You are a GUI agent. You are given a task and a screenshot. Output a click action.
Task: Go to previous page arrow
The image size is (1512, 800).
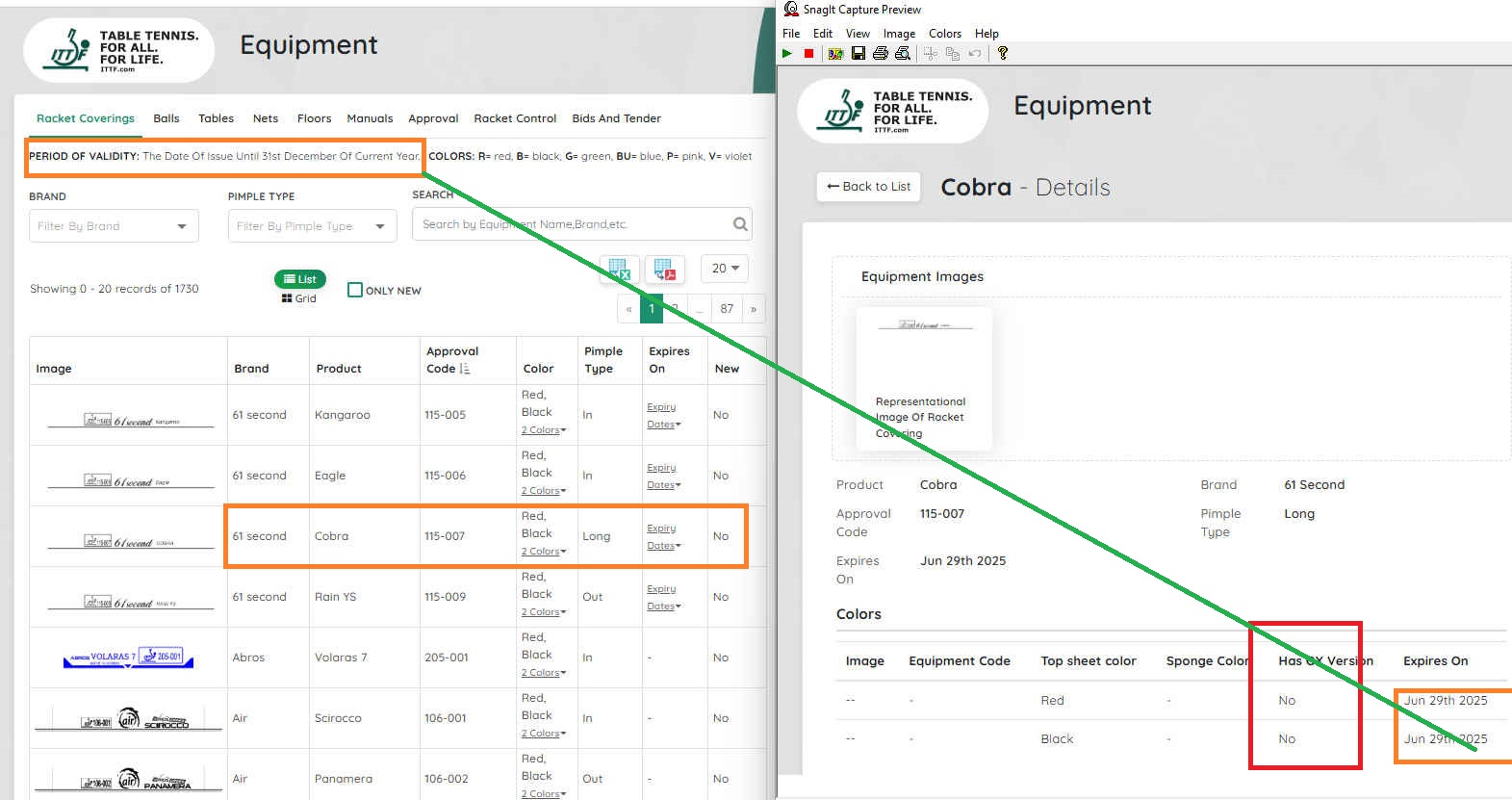628,309
